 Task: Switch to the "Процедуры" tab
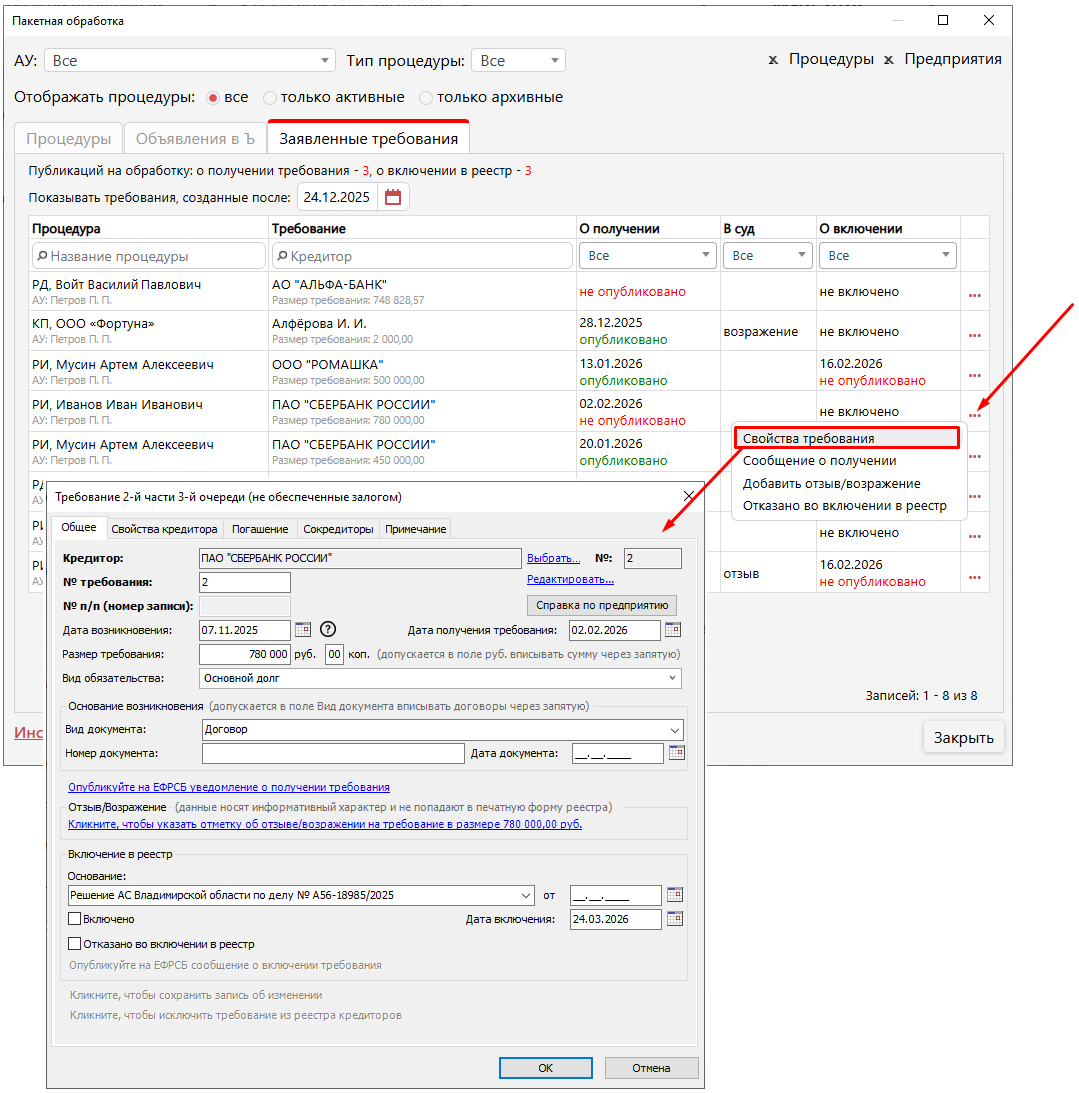[x=68, y=139]
